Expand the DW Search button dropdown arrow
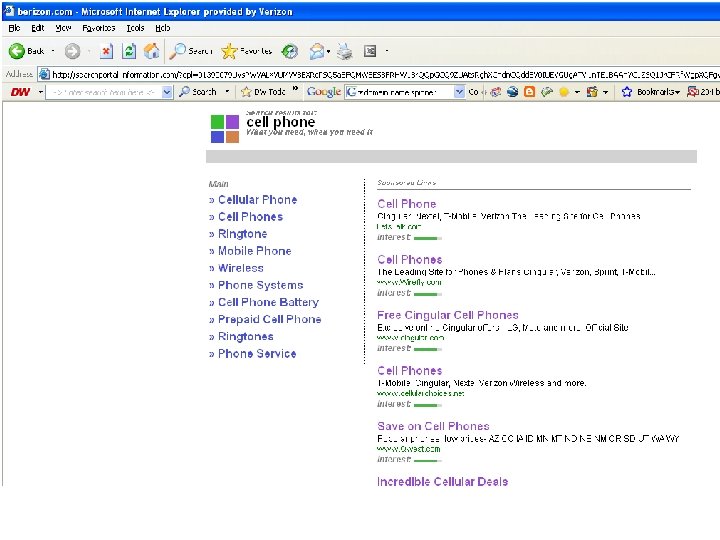This screenshot has width=720, height=540. 227,92
